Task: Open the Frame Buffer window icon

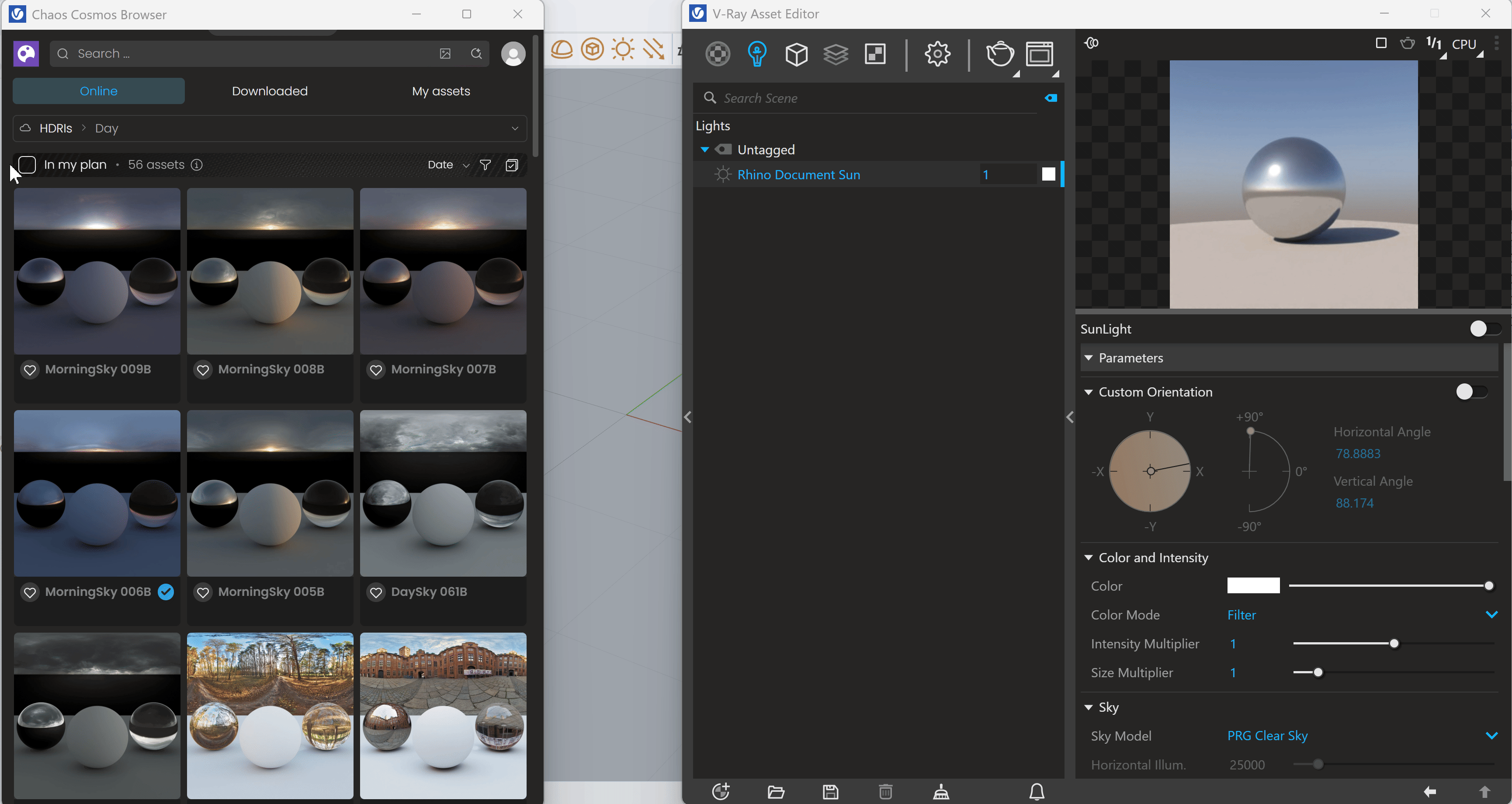Action: [x=1040, y=54]
